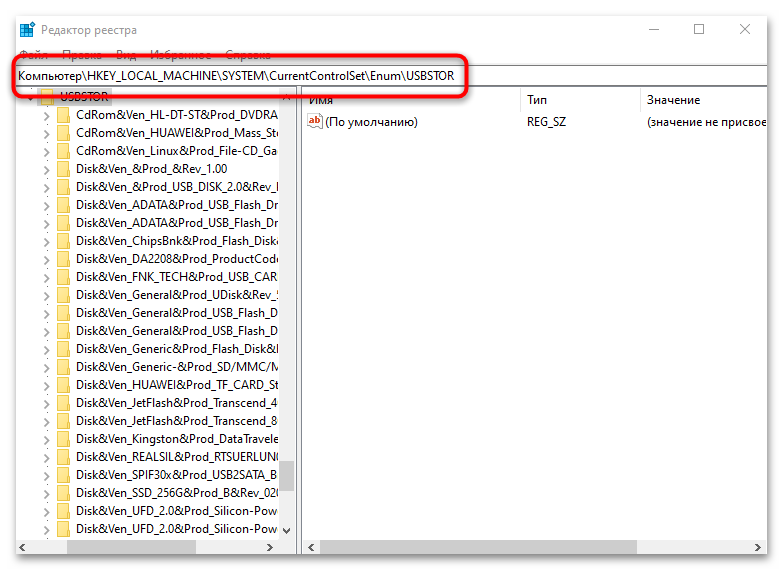Click the folder icon of Disk&Ven_SSD_256G
The height and width of the screenshot is (570, 783).
pos(64,493)
